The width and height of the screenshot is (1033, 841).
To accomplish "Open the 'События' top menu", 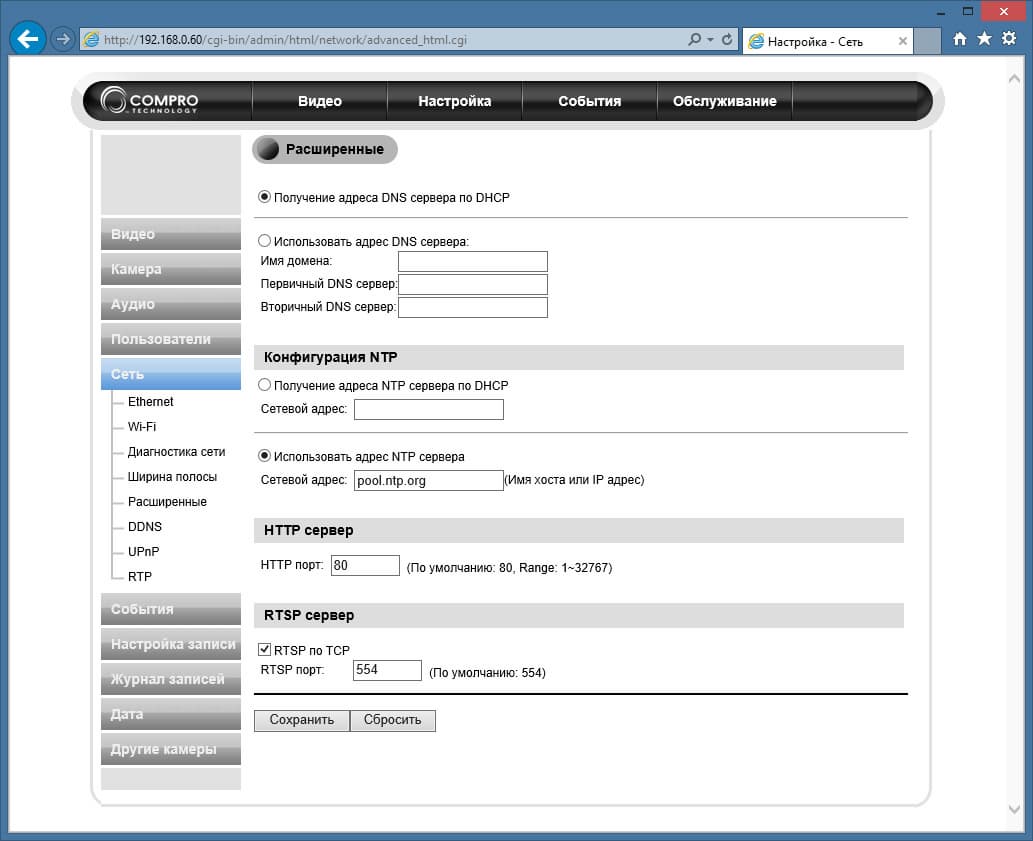I will click(590, 101).
